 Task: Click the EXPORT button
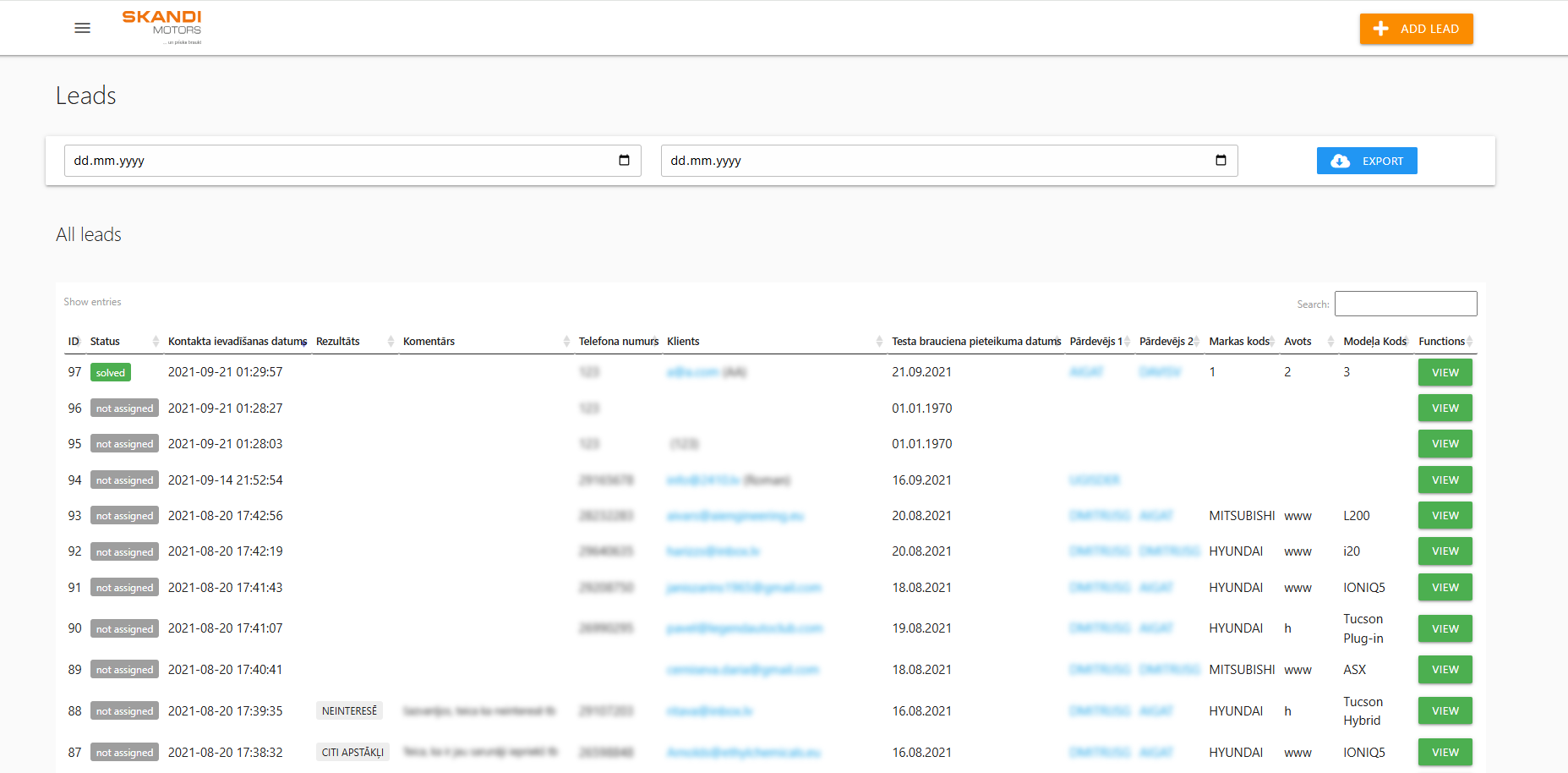(x=1367, y=161)
